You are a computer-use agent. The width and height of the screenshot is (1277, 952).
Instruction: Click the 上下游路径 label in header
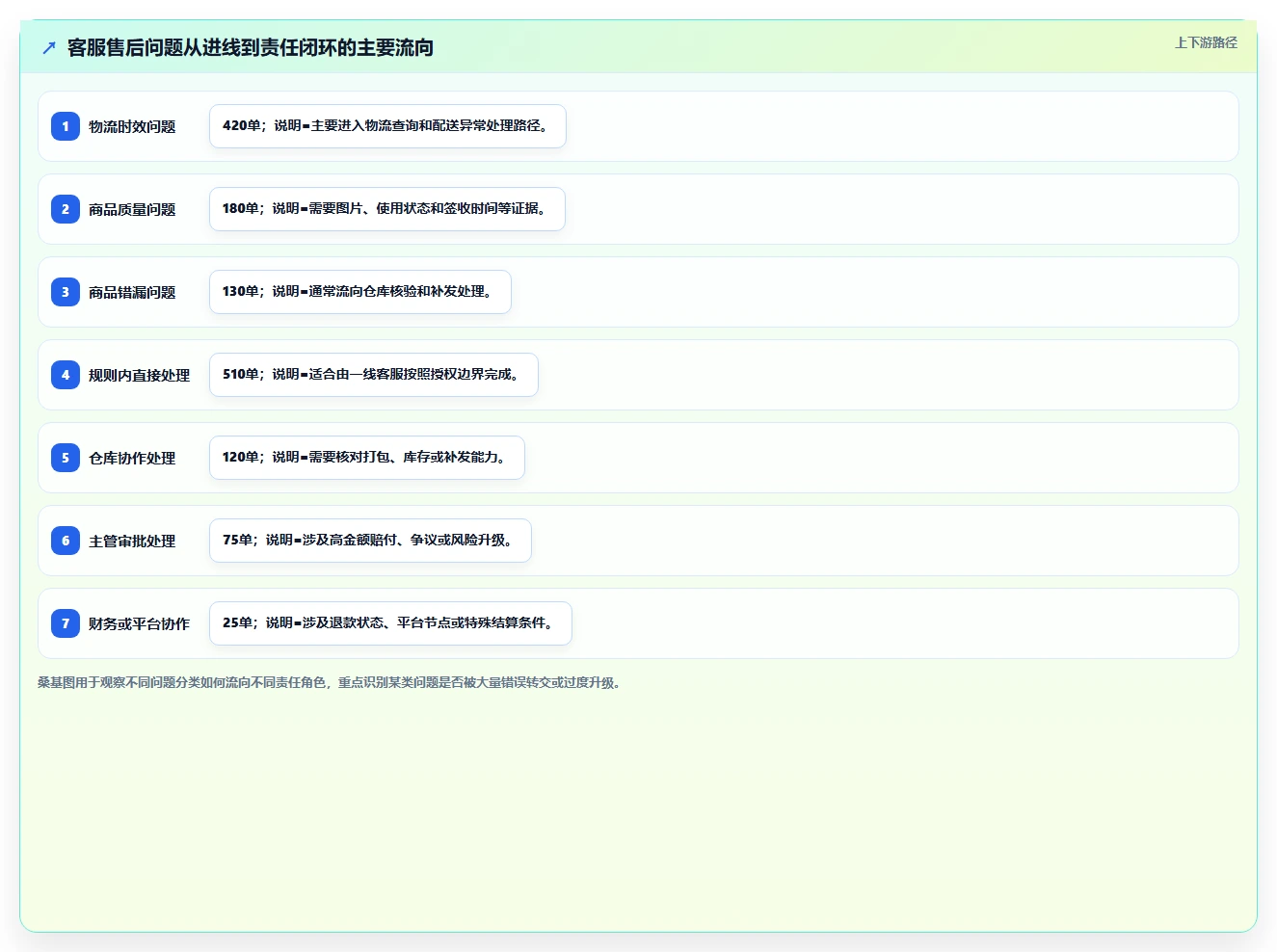pyautogui.click(x=1206, y=42)
